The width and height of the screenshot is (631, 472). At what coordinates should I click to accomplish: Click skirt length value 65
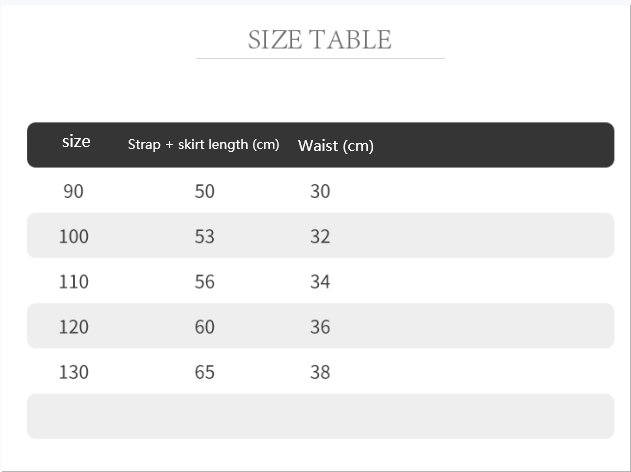pos(204,372)
